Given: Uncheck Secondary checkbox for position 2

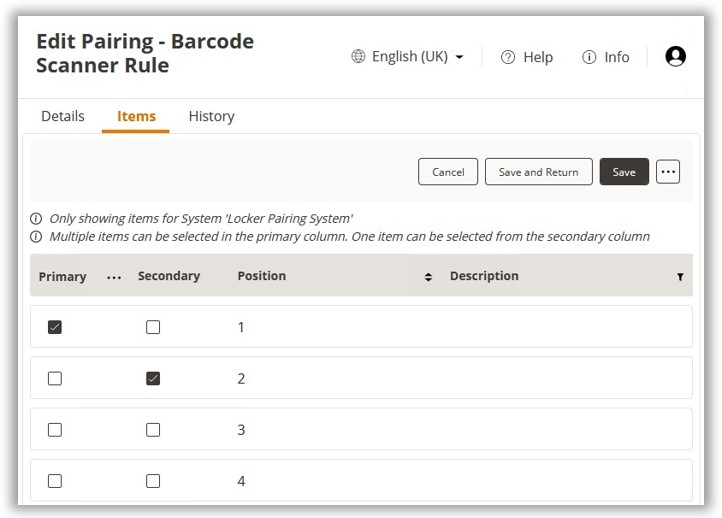Looking at the screenshot, I should (x=153, y=378).
